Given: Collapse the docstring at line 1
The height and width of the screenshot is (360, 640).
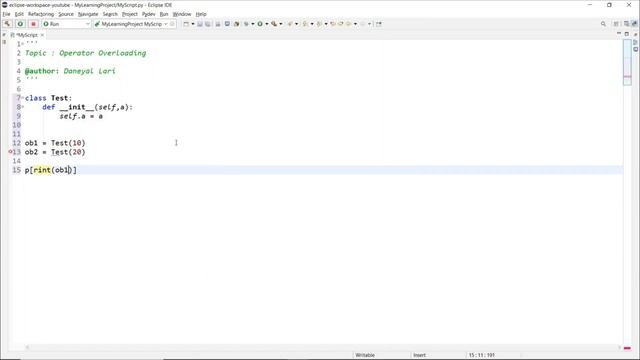Looking at the screenshot, I should (22, 44).
